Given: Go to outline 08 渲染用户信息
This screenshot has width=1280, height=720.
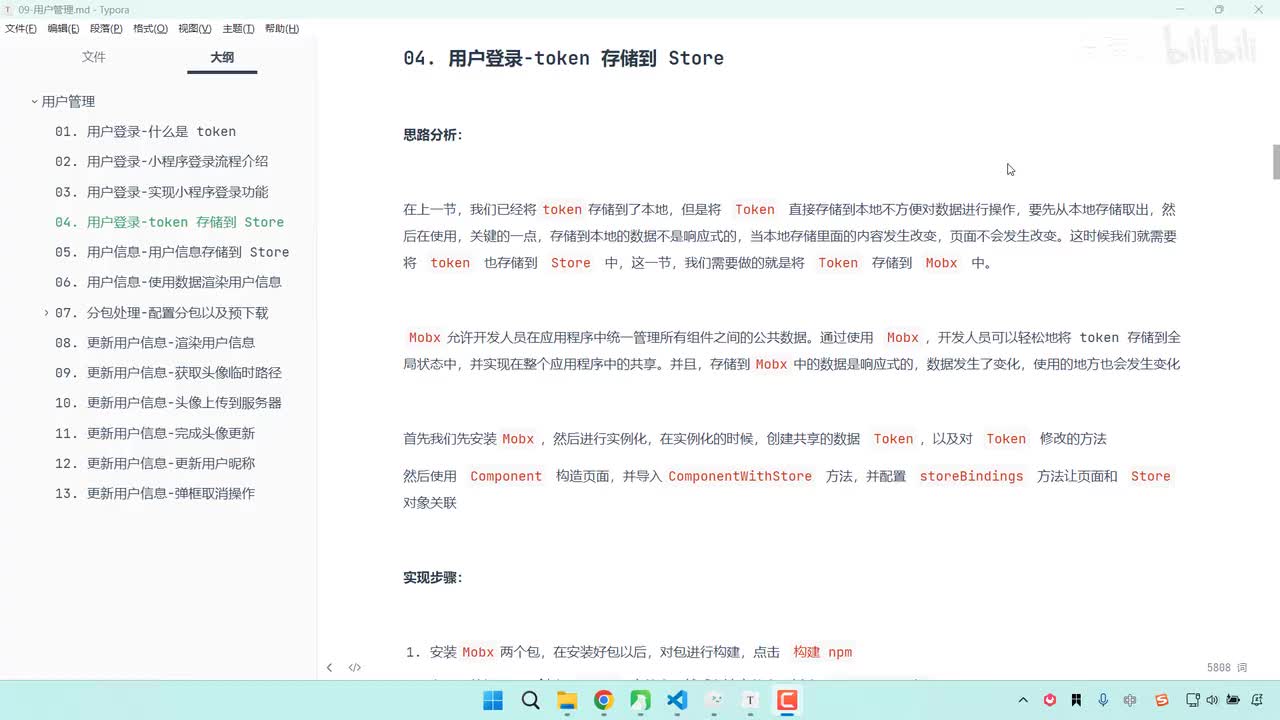Looking at the screenshot, I should tap(155, 342).
